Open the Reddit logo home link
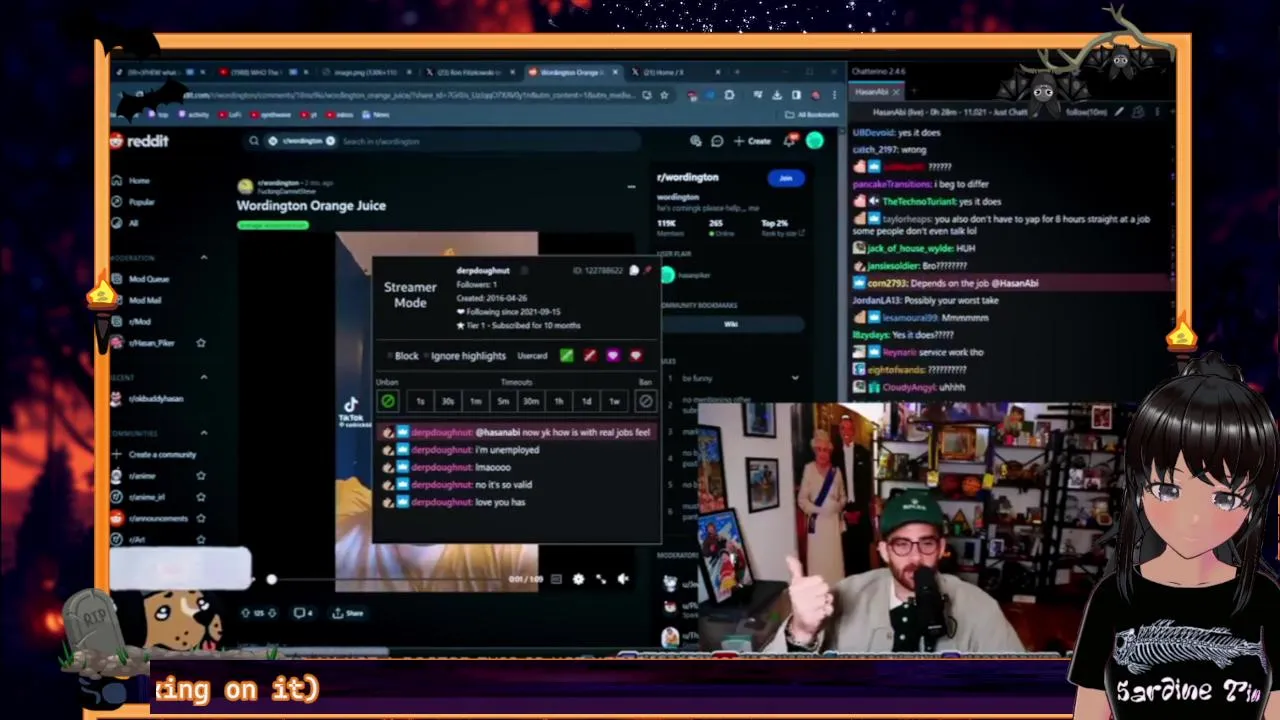Viewport: 1280px width, 720px height. [x=140, y=141]
